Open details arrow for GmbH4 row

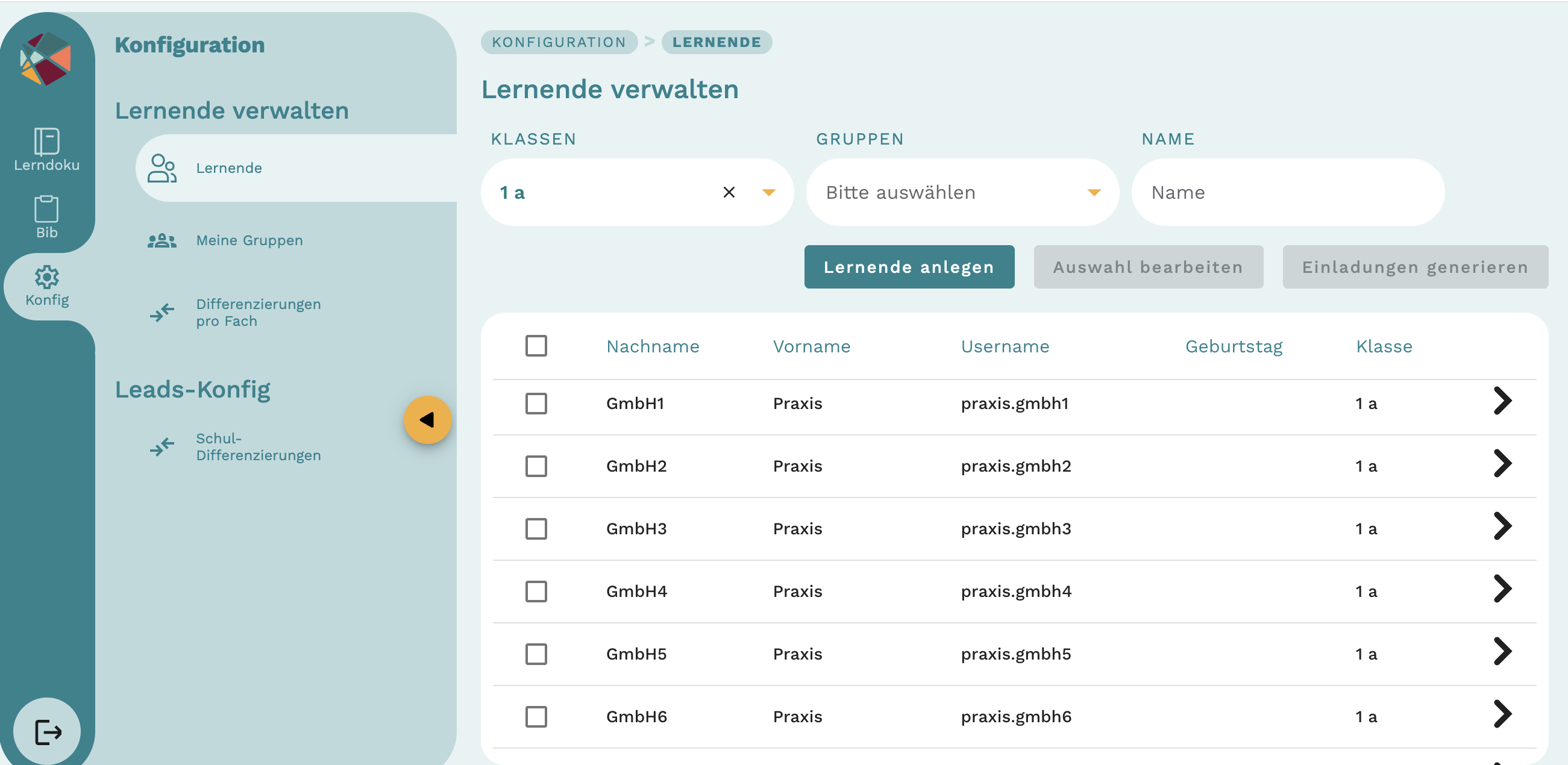(1502, 589)
